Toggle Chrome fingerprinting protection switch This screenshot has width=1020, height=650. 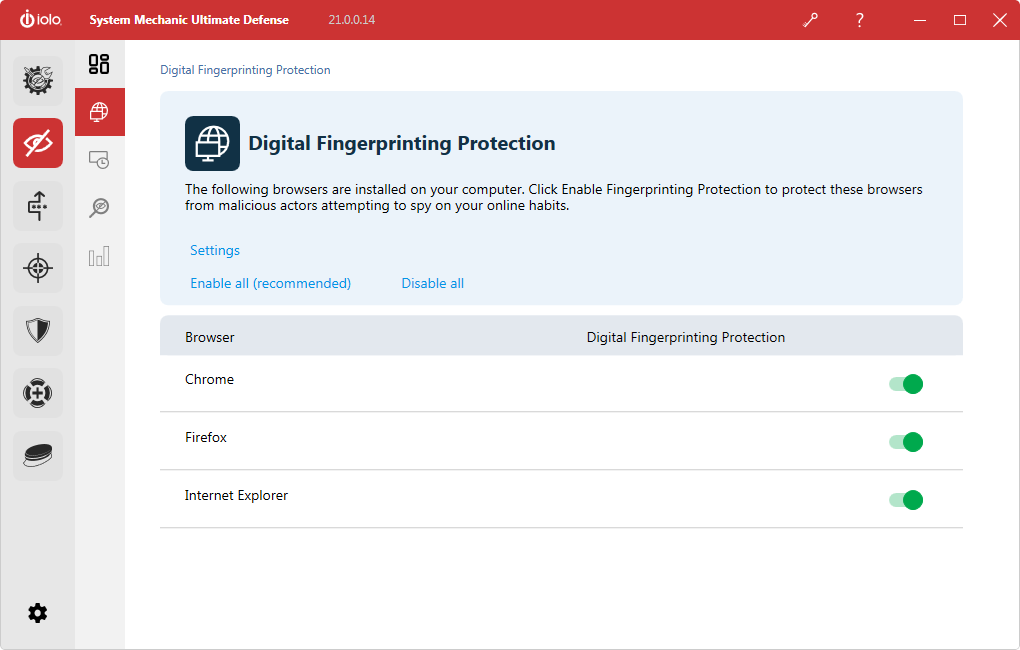(906, 384)
